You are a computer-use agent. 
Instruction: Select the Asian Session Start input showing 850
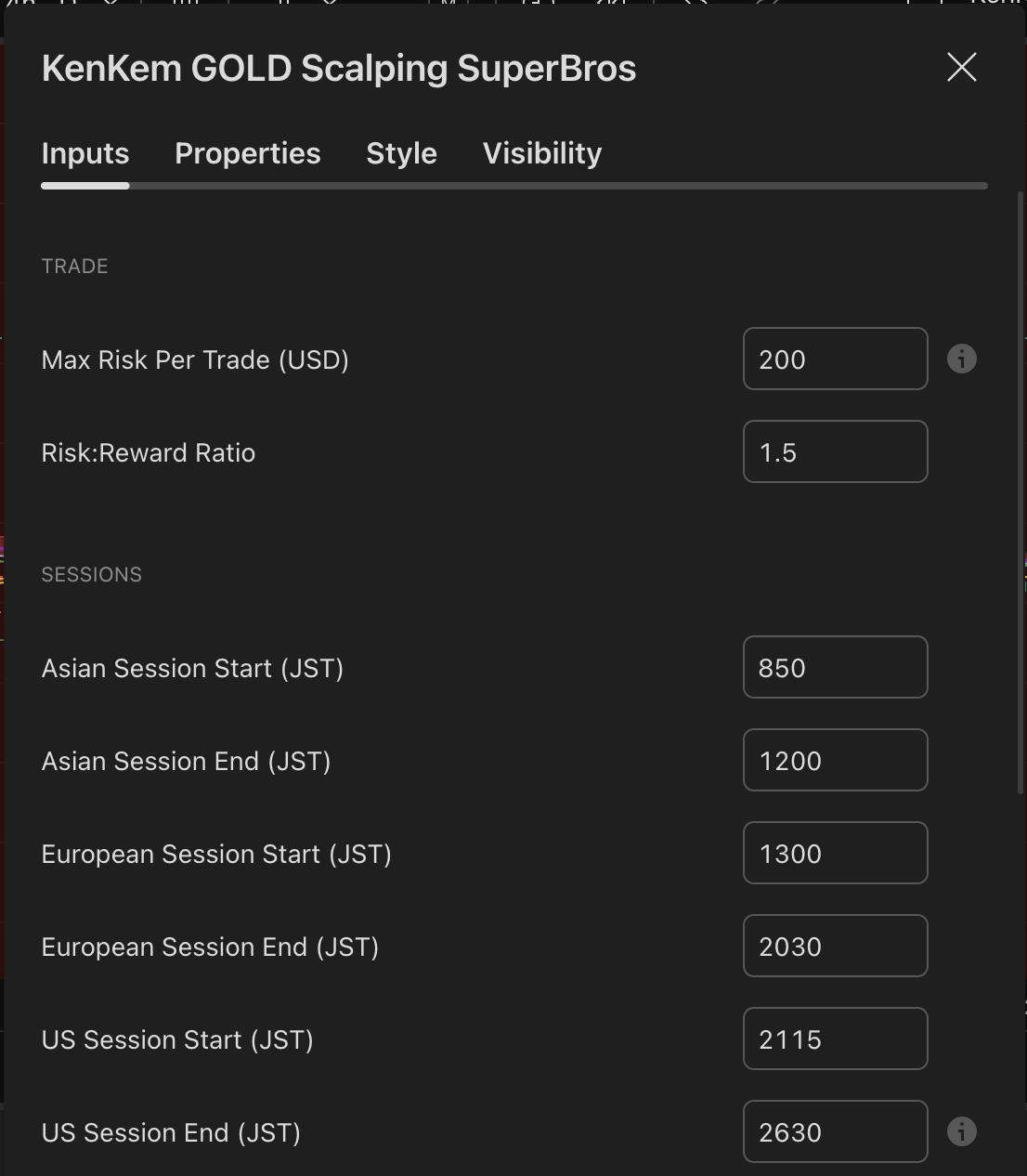coord(834,667)
